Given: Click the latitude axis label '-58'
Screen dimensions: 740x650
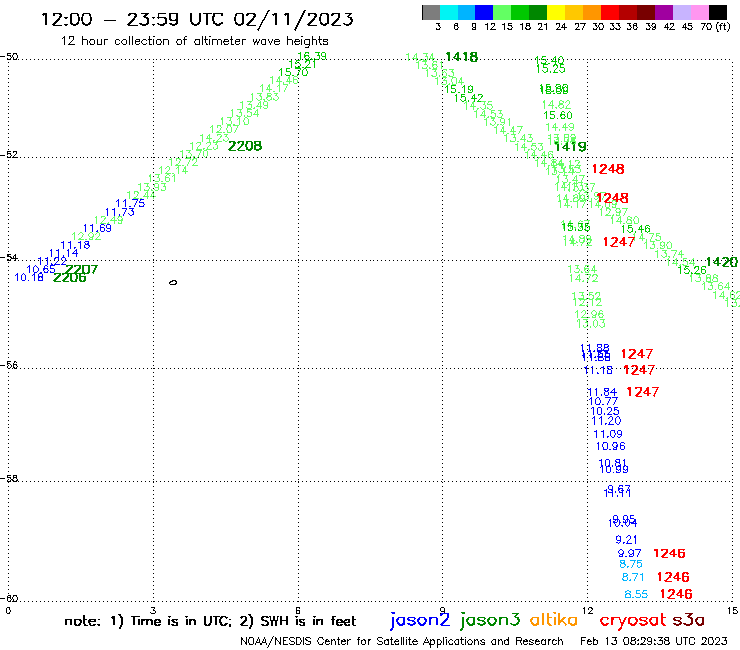Looking at the screenshot, I should pyautogui.click(x=9, y=479).
